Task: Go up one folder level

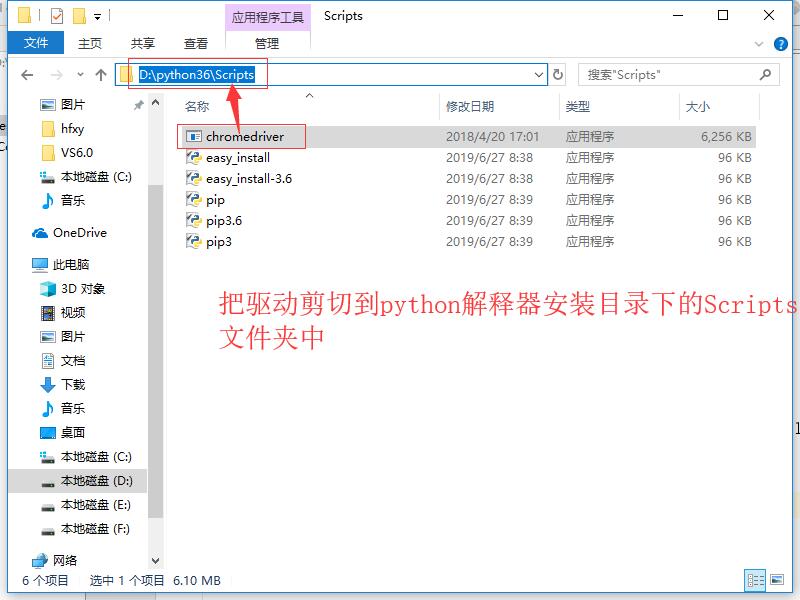Action: click(101, 76)
